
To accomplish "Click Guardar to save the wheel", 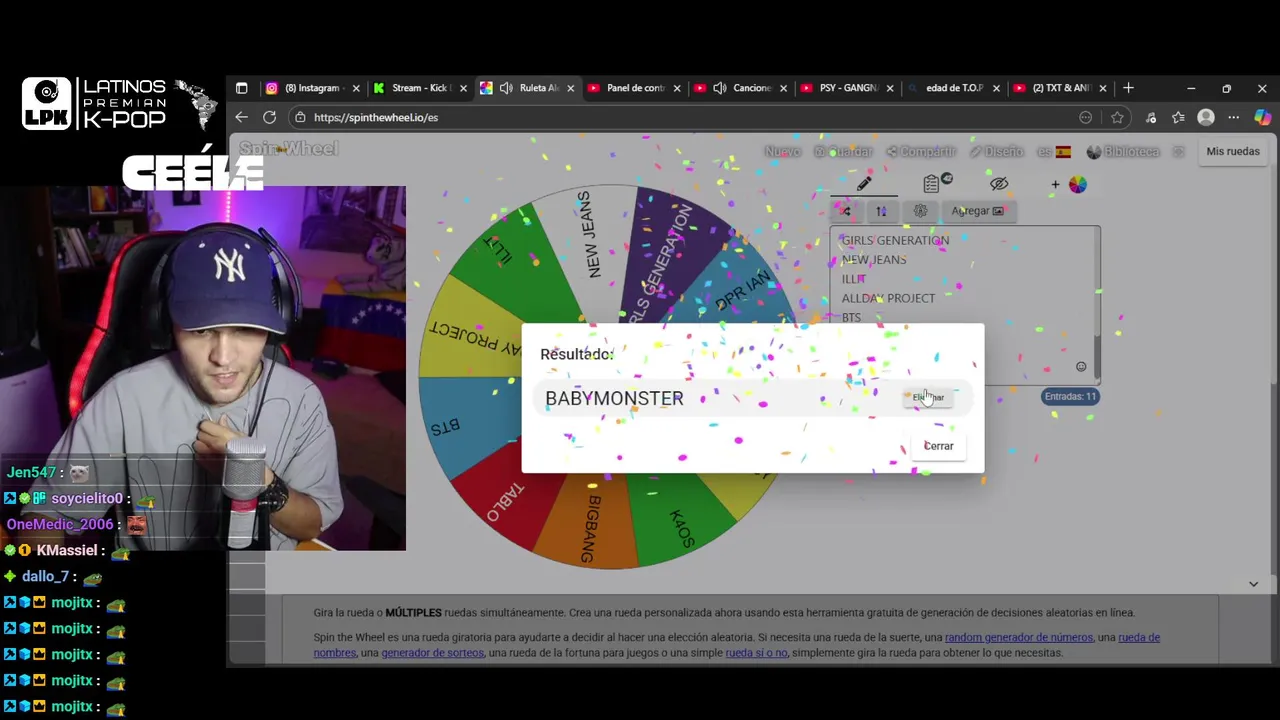I will [x=843, y=152].
